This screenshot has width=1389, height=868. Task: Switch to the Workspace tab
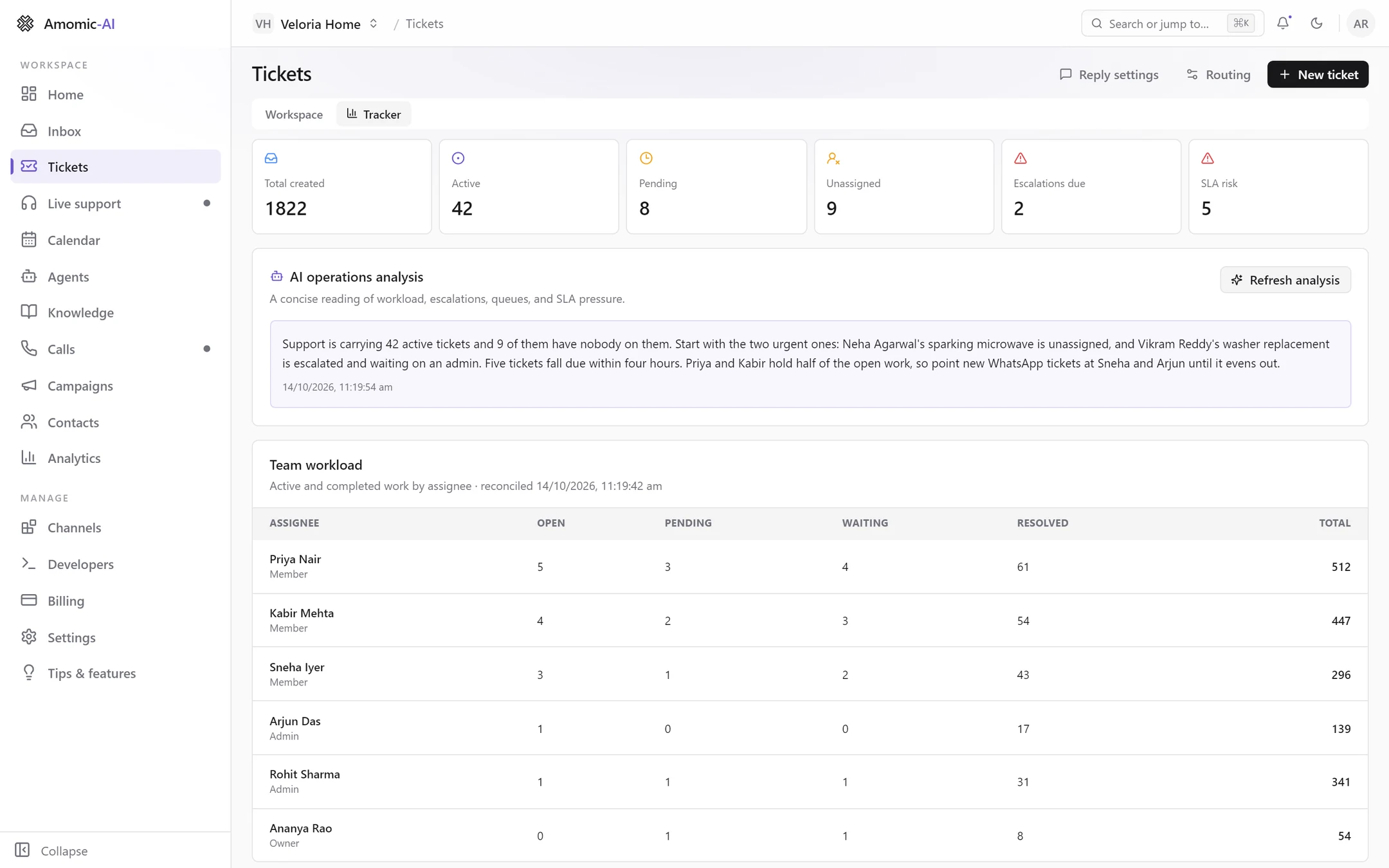coord(294,114)
